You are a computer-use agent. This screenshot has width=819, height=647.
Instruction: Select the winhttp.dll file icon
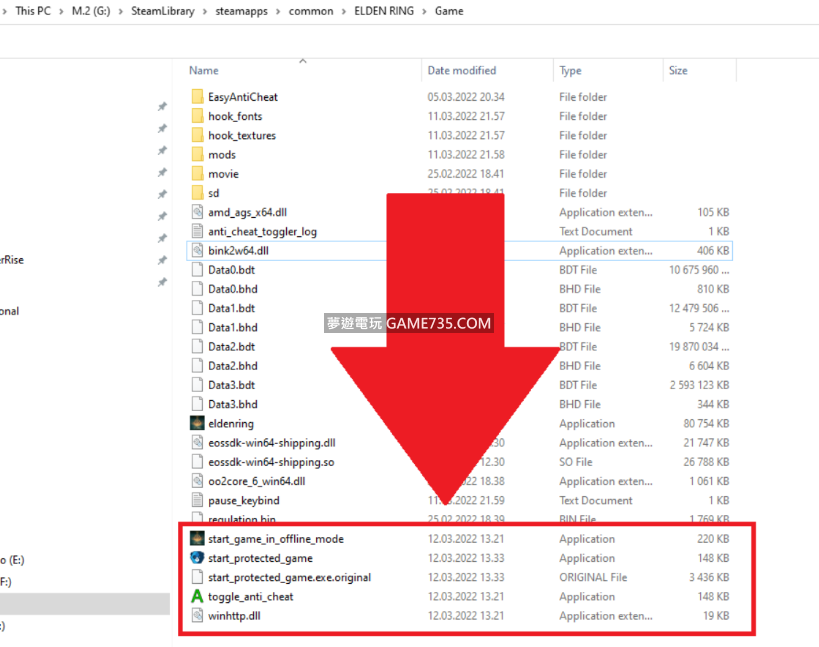(197, 616)
